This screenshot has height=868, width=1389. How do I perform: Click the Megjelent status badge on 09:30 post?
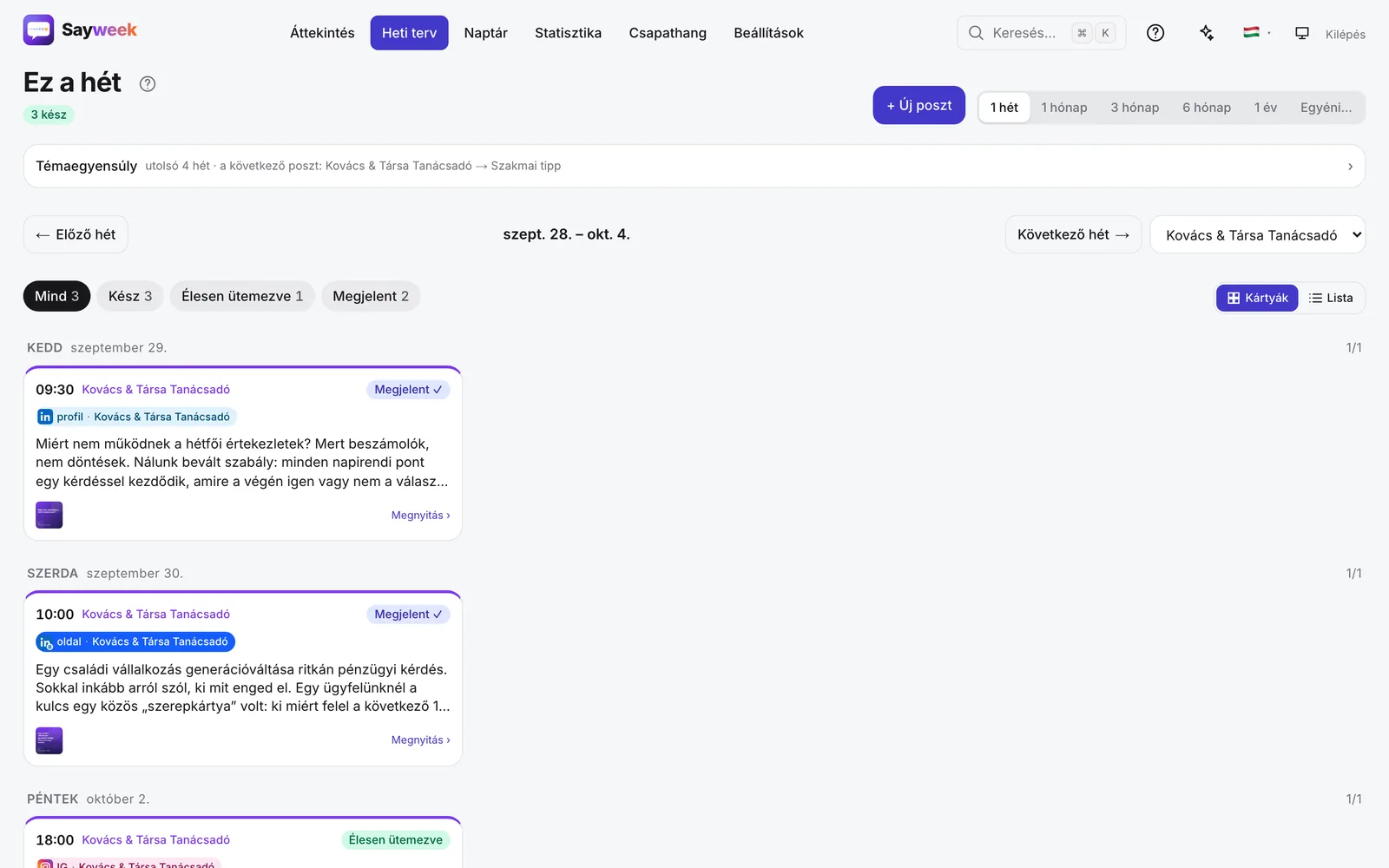[x=408, y=390]
